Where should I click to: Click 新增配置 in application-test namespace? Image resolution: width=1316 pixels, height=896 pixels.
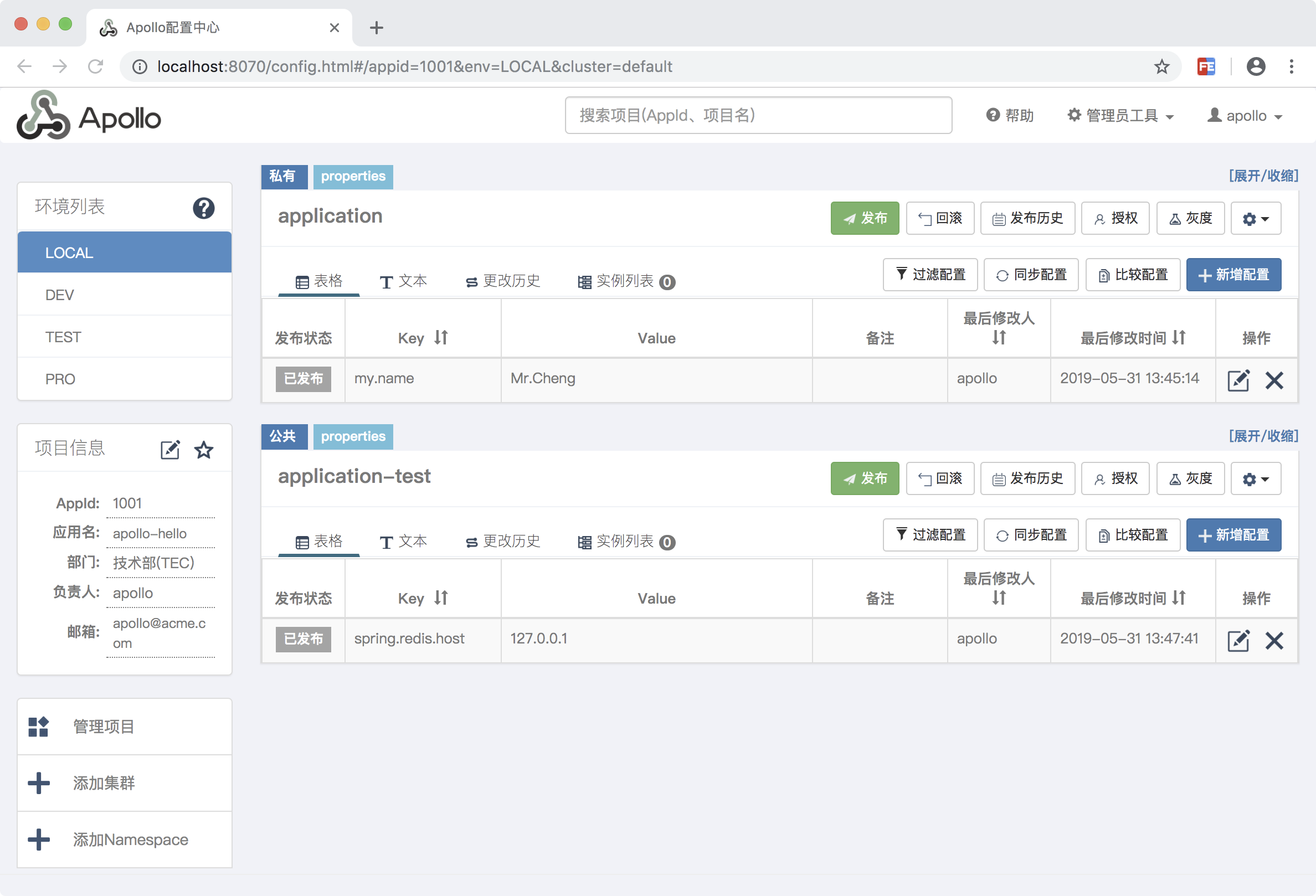pyautogui.click(x=1234, y=535)
